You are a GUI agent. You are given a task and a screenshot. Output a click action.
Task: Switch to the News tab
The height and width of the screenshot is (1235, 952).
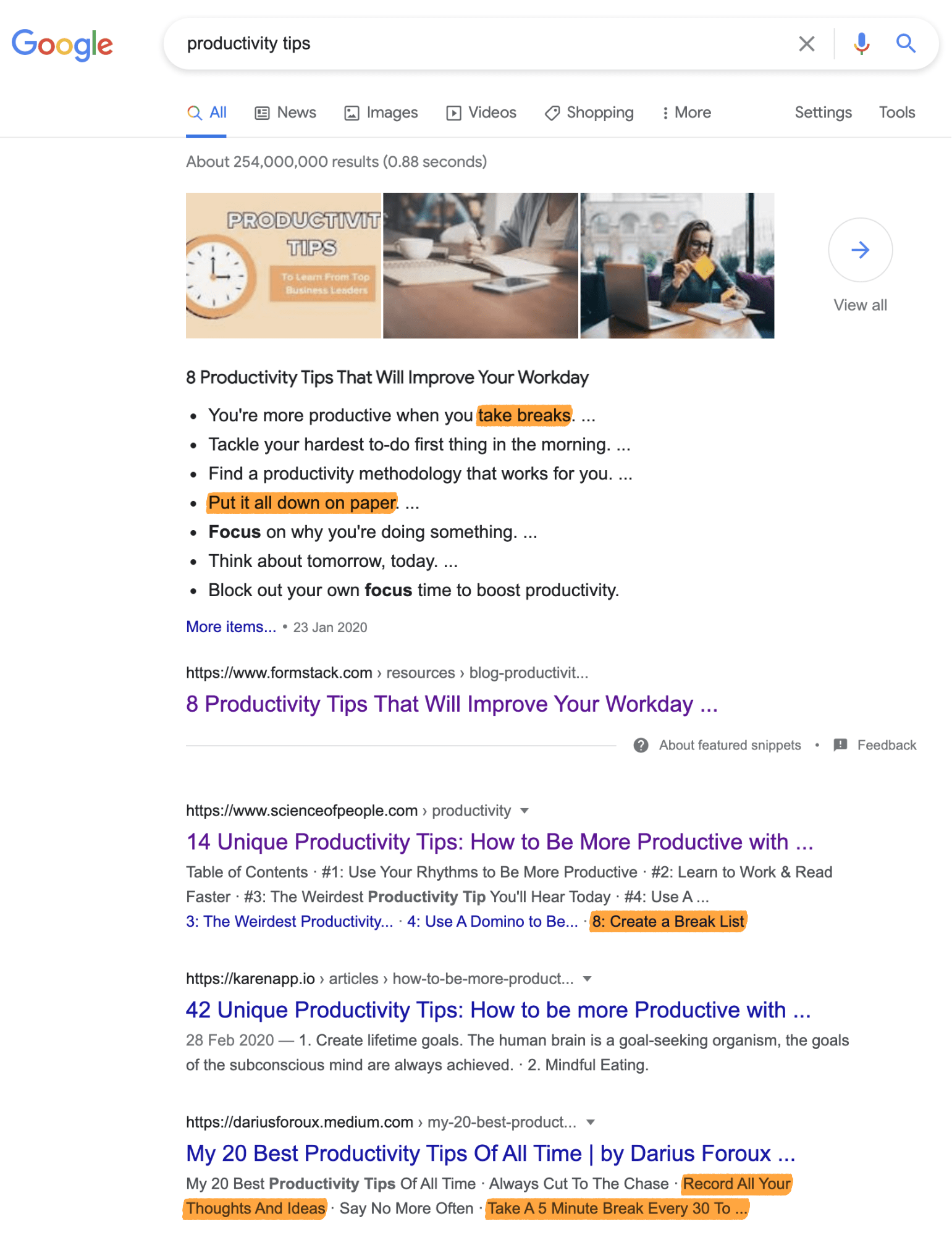point(285,112)
